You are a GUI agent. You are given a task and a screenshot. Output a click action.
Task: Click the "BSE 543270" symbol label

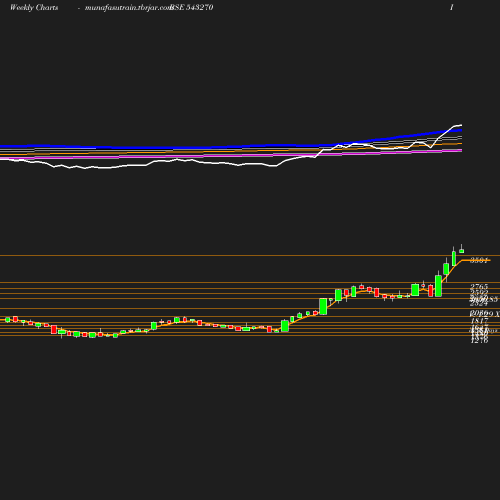click(192, 8)
